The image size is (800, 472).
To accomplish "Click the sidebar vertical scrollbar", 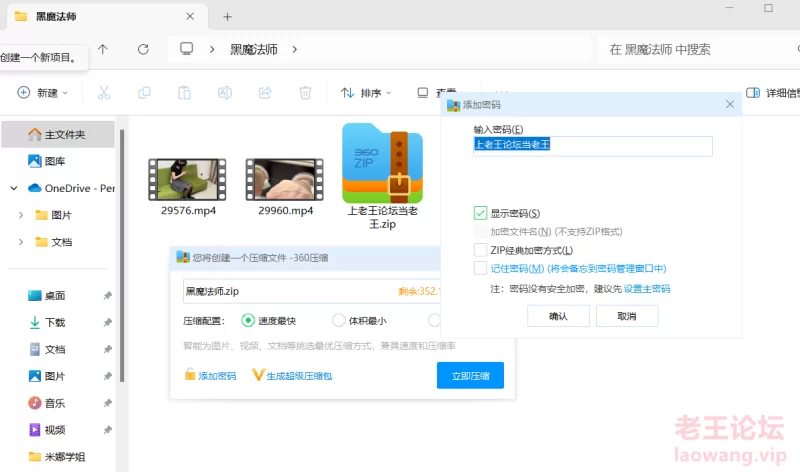I will point(122,255).
